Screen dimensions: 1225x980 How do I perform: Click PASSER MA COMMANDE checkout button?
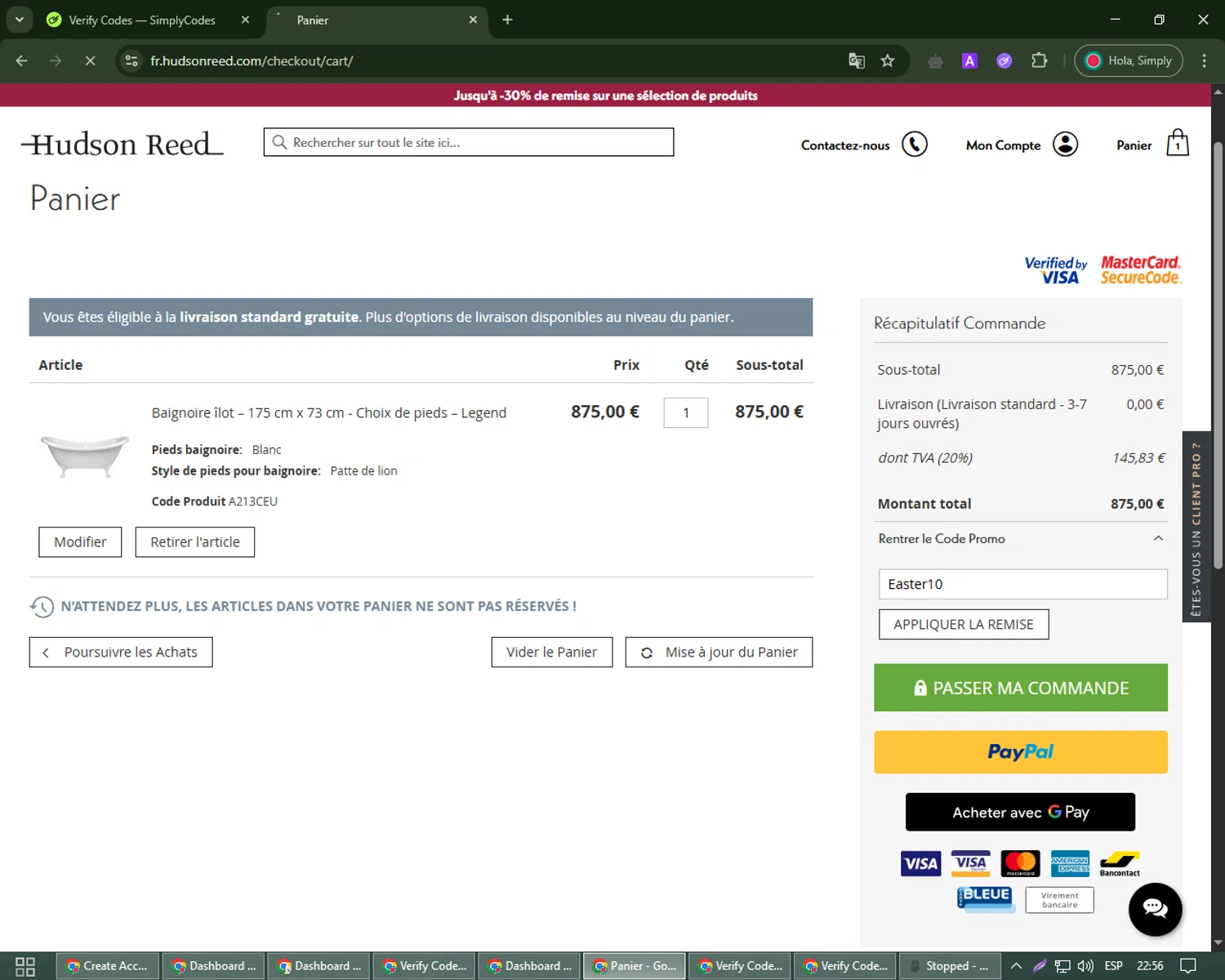pyautogui.click(x=1021, y=688)
